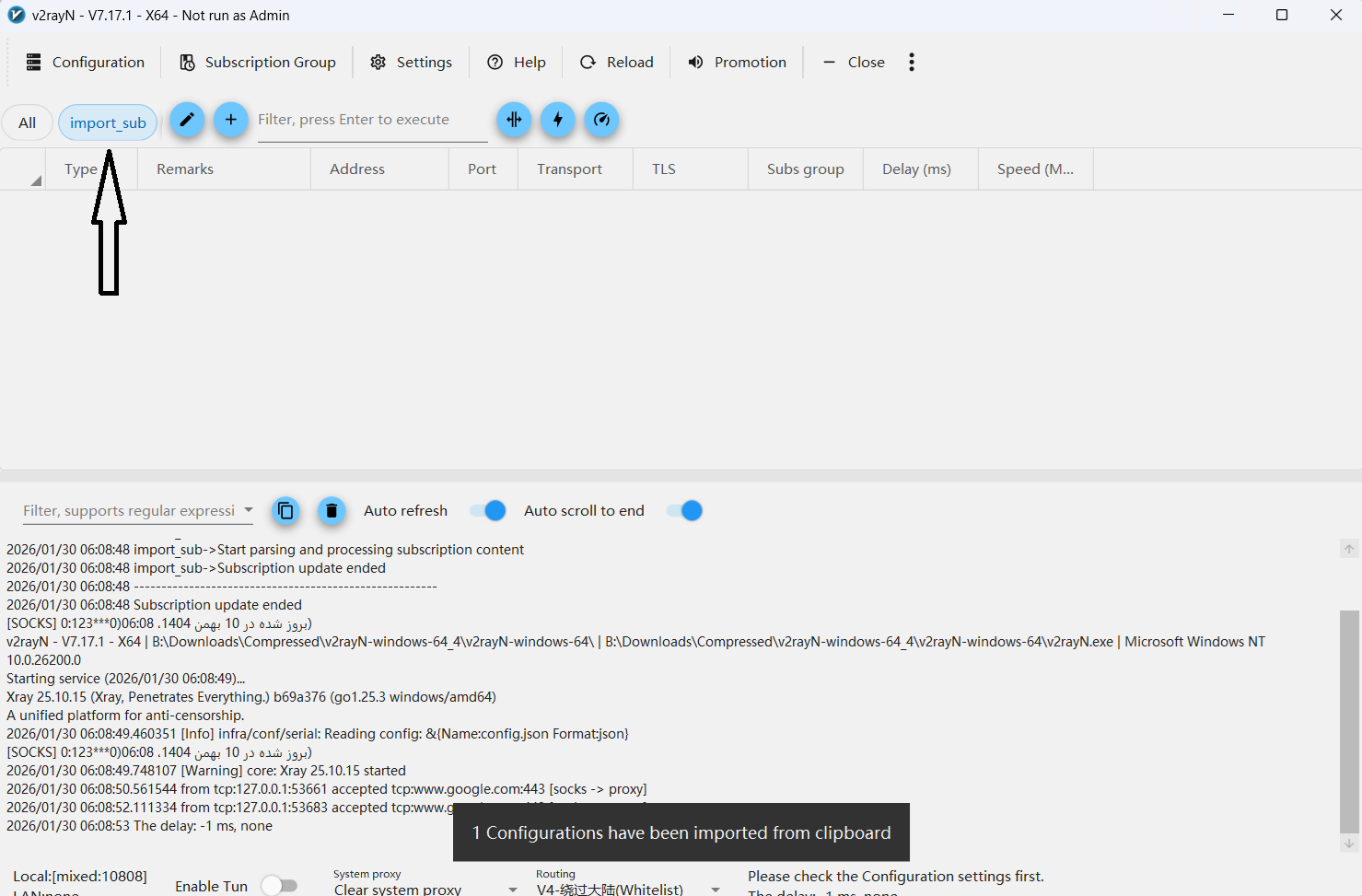Enable the Tun mode switch
This screenshot has height=896, width=1362.
point(279,885)
